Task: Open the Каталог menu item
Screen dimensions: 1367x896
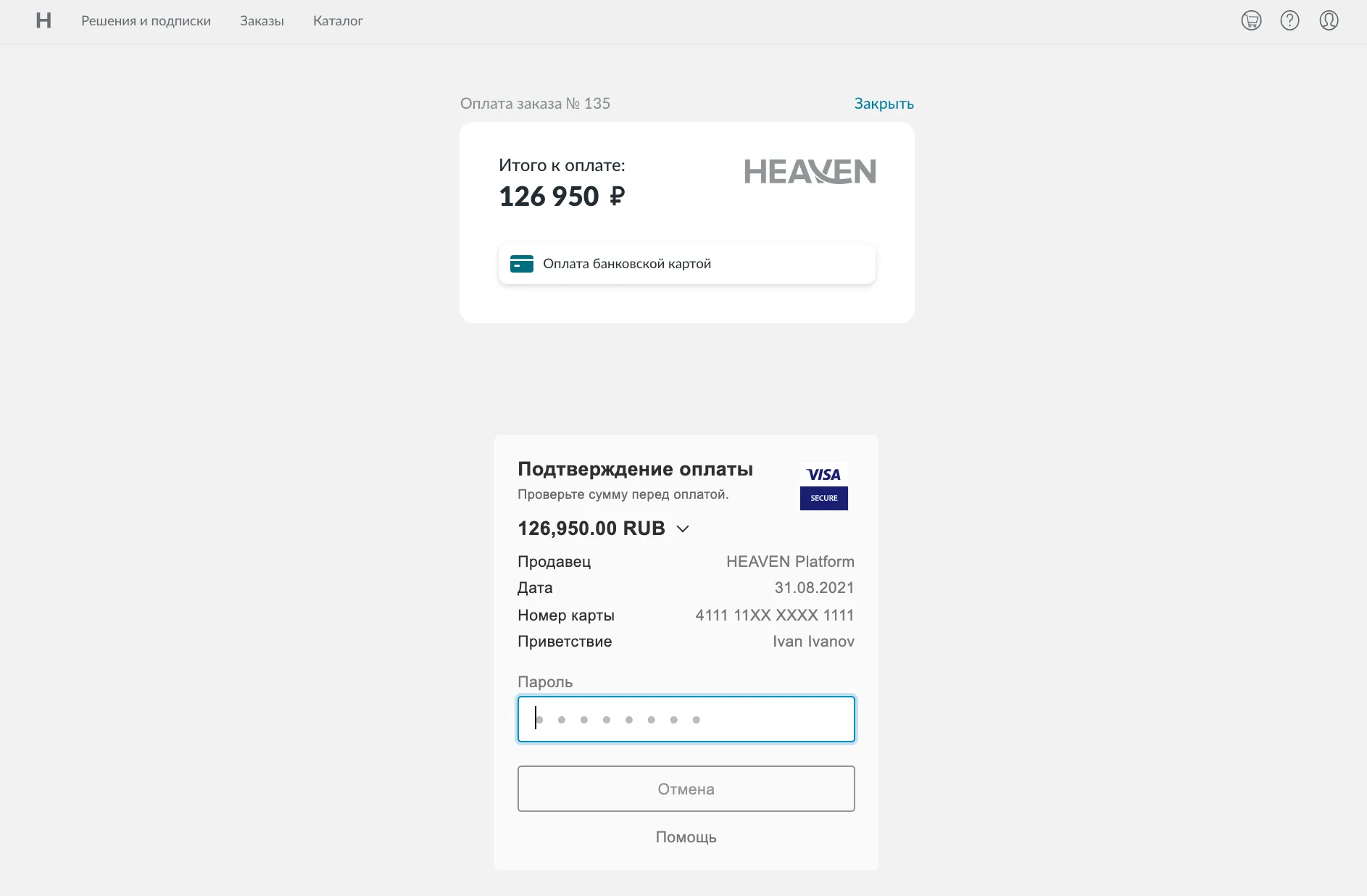Action: point(338,21)
